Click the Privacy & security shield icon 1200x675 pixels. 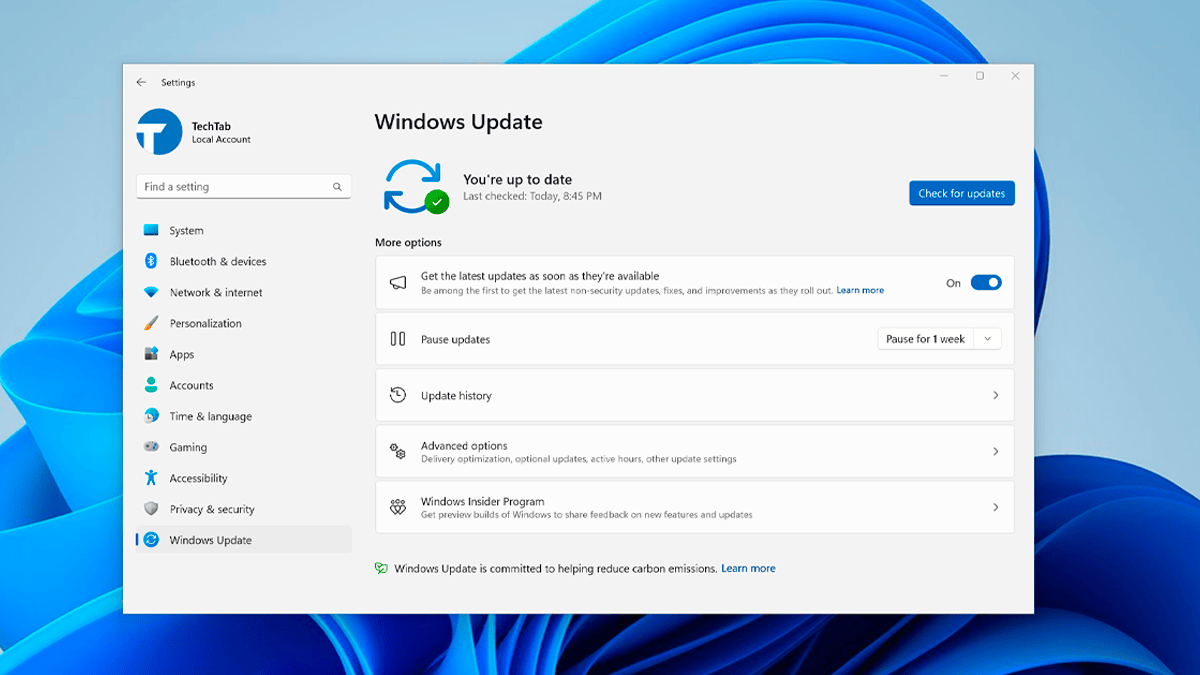[x=151, y=509]
